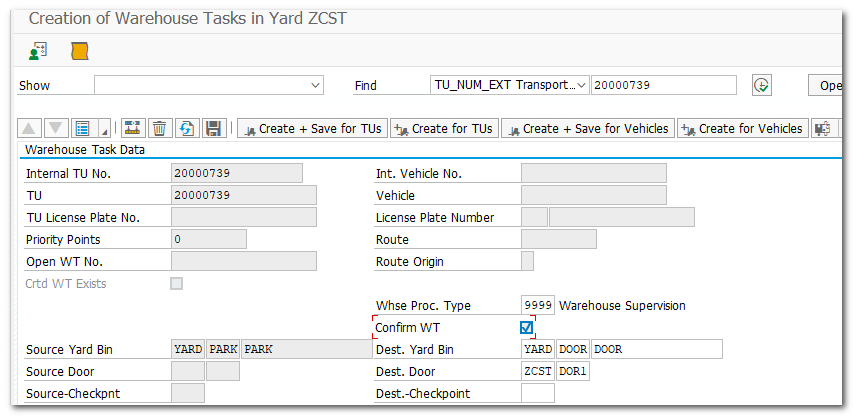
Task: Click the refresh icon in toolbar
Action: (x=186, y=128)
